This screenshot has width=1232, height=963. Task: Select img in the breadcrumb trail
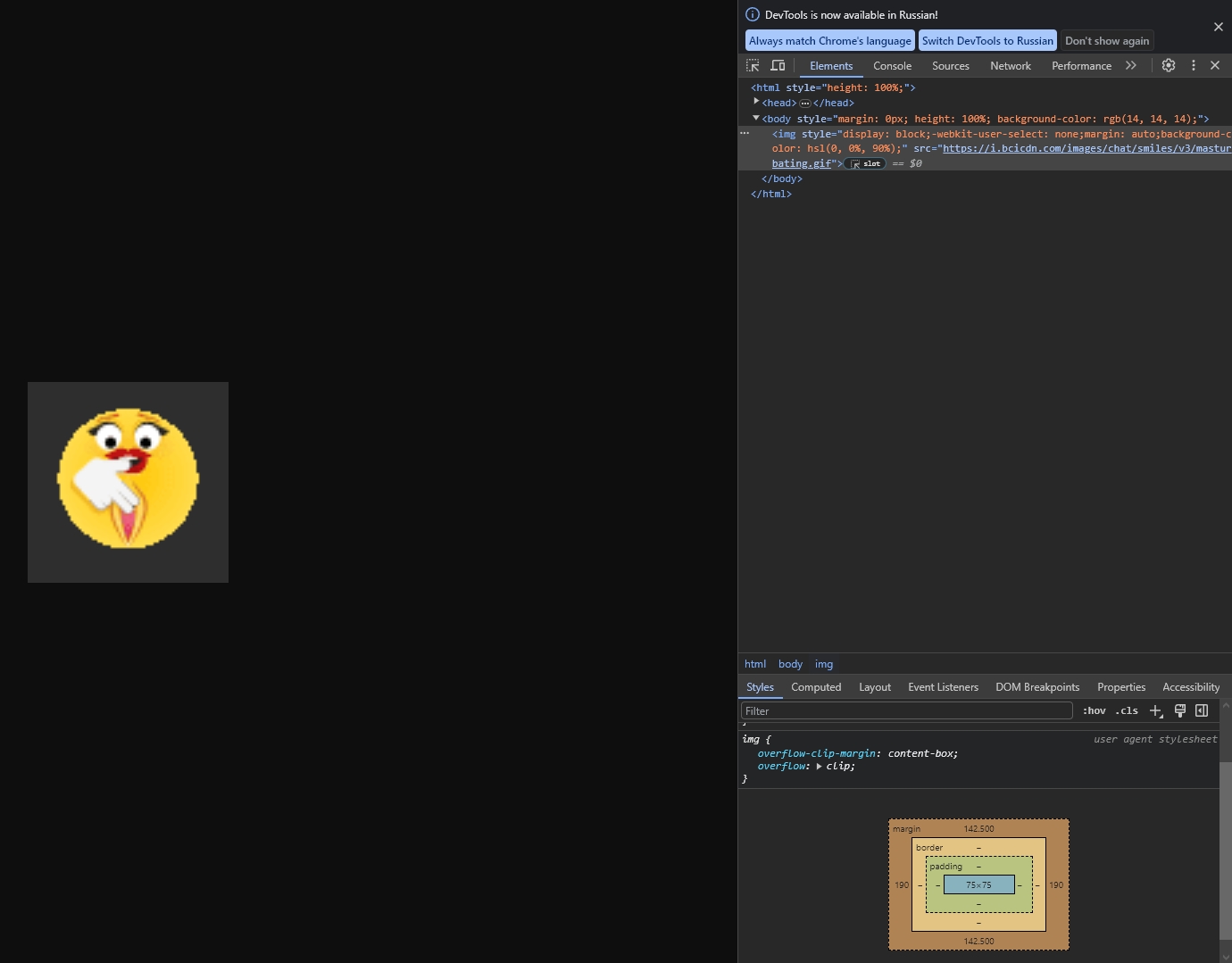point(824,664)
